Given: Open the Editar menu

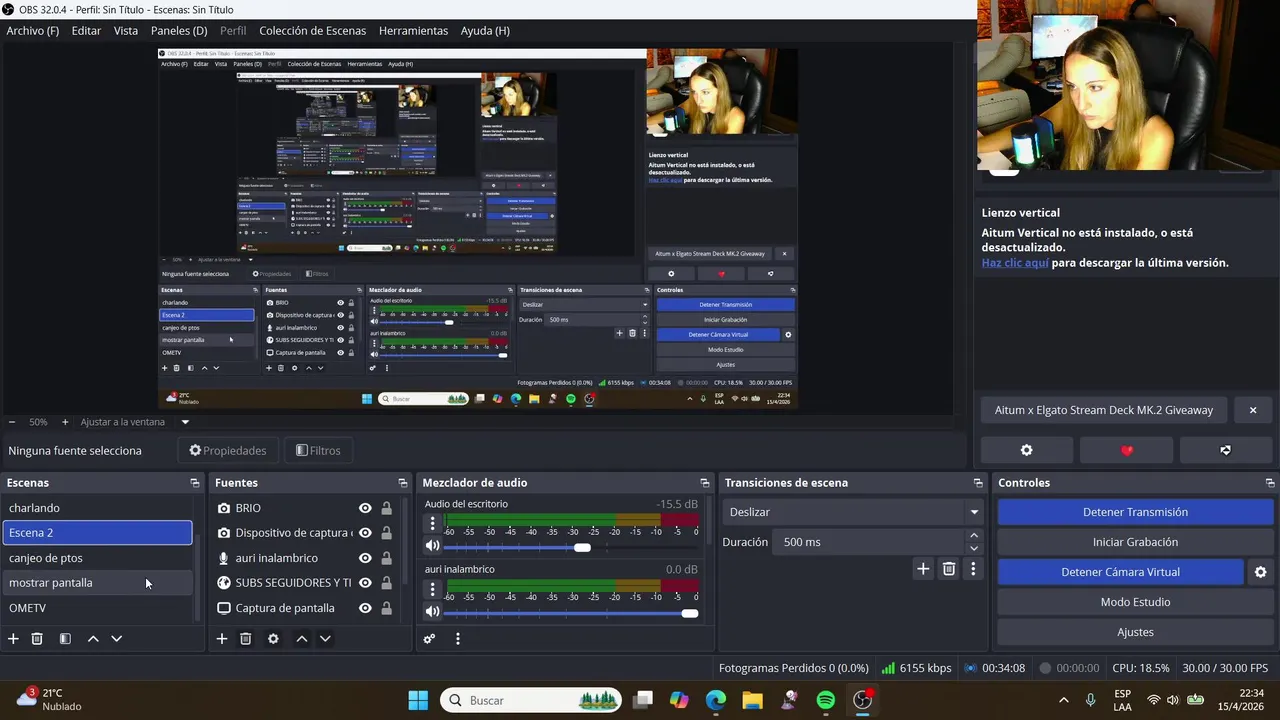Looking at the screenshot, I should coord(86,31).
